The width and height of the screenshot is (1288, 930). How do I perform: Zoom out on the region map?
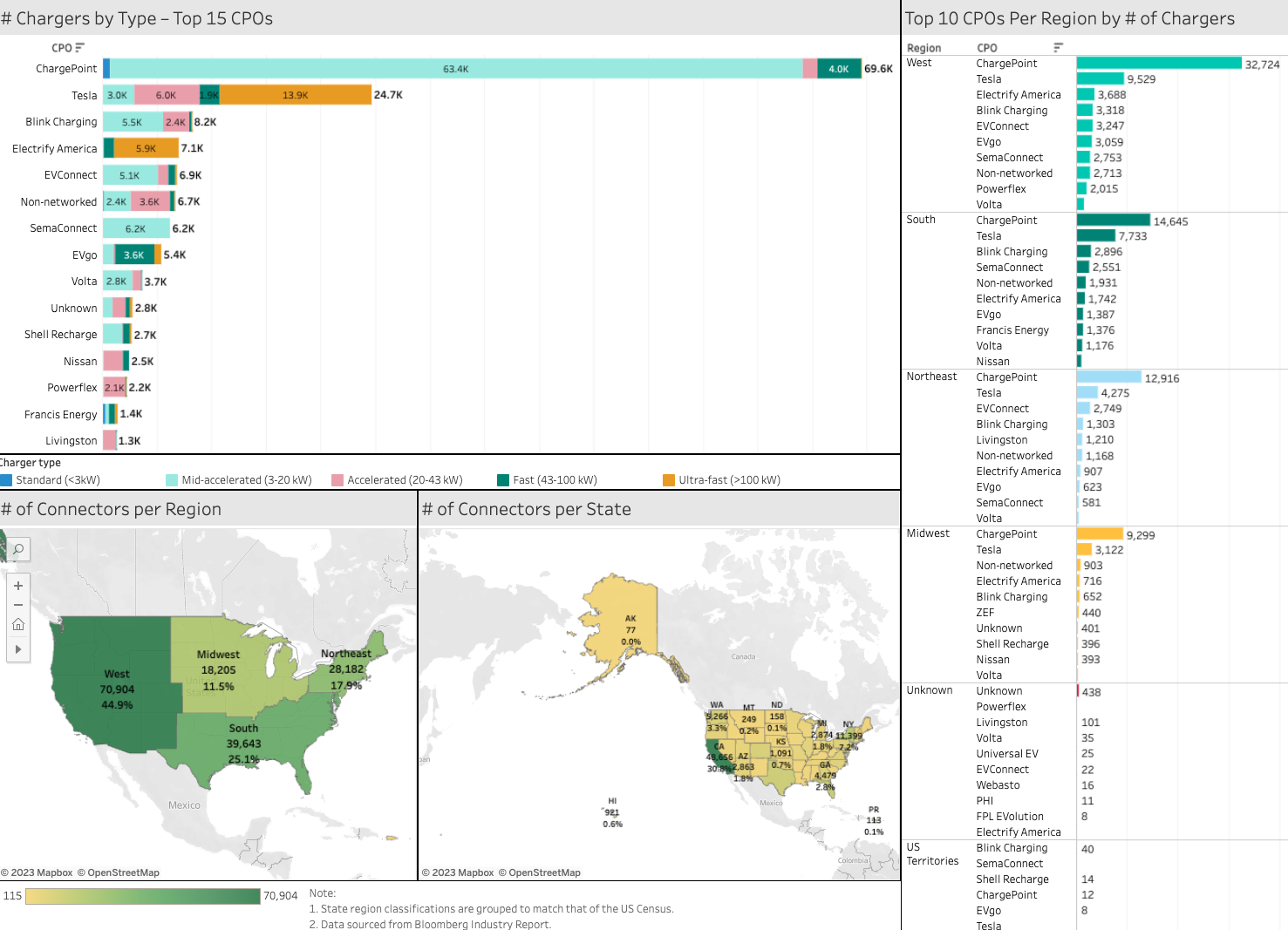pyautogui.click(x=17, y=605)
